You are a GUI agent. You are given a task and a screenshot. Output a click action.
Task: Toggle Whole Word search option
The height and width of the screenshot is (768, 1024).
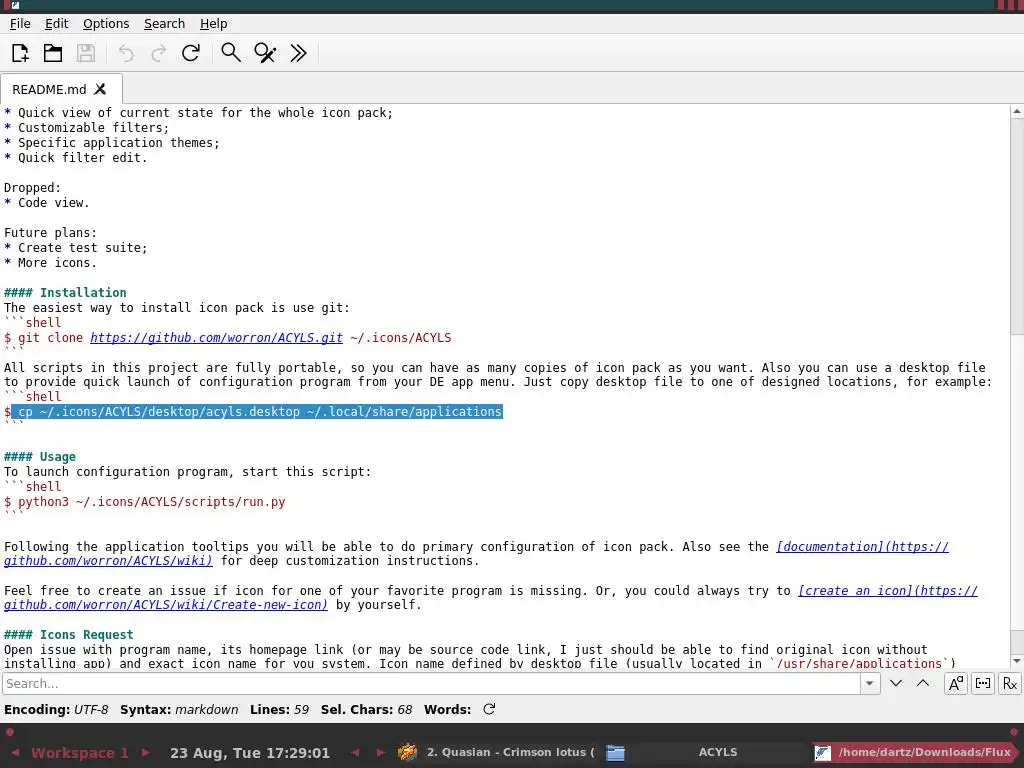tap(983, 683)
